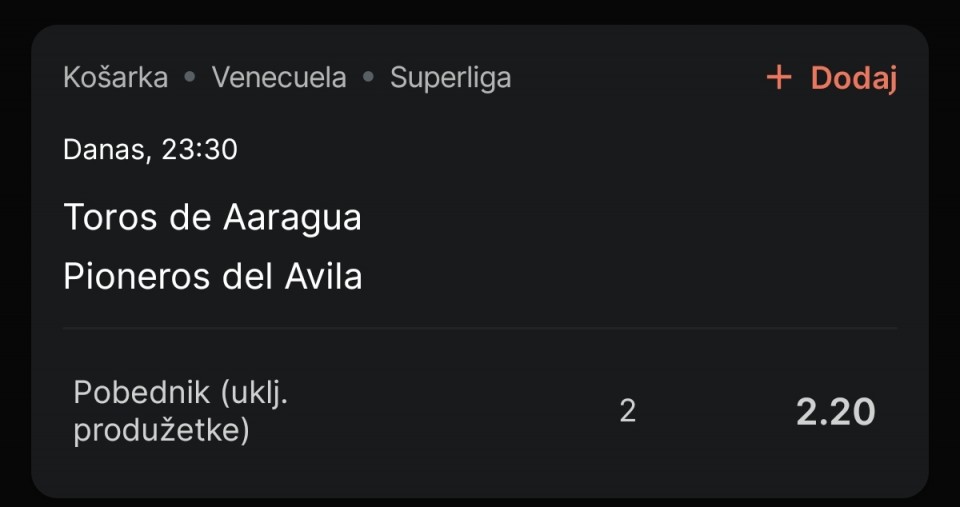The height and width of the screenshot is (507, 960).
Task: Open the Pioneros del Avila team
Action: (212, 277)
